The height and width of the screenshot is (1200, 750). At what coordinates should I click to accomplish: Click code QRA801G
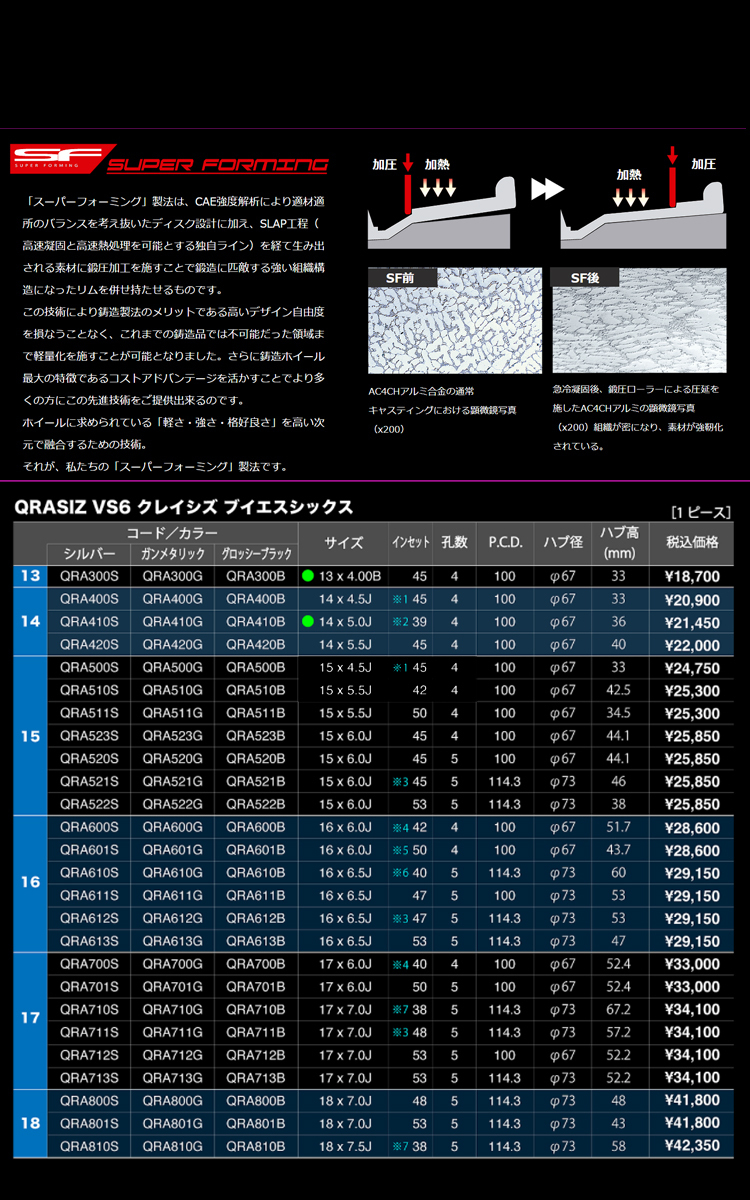pos(172,1123)
